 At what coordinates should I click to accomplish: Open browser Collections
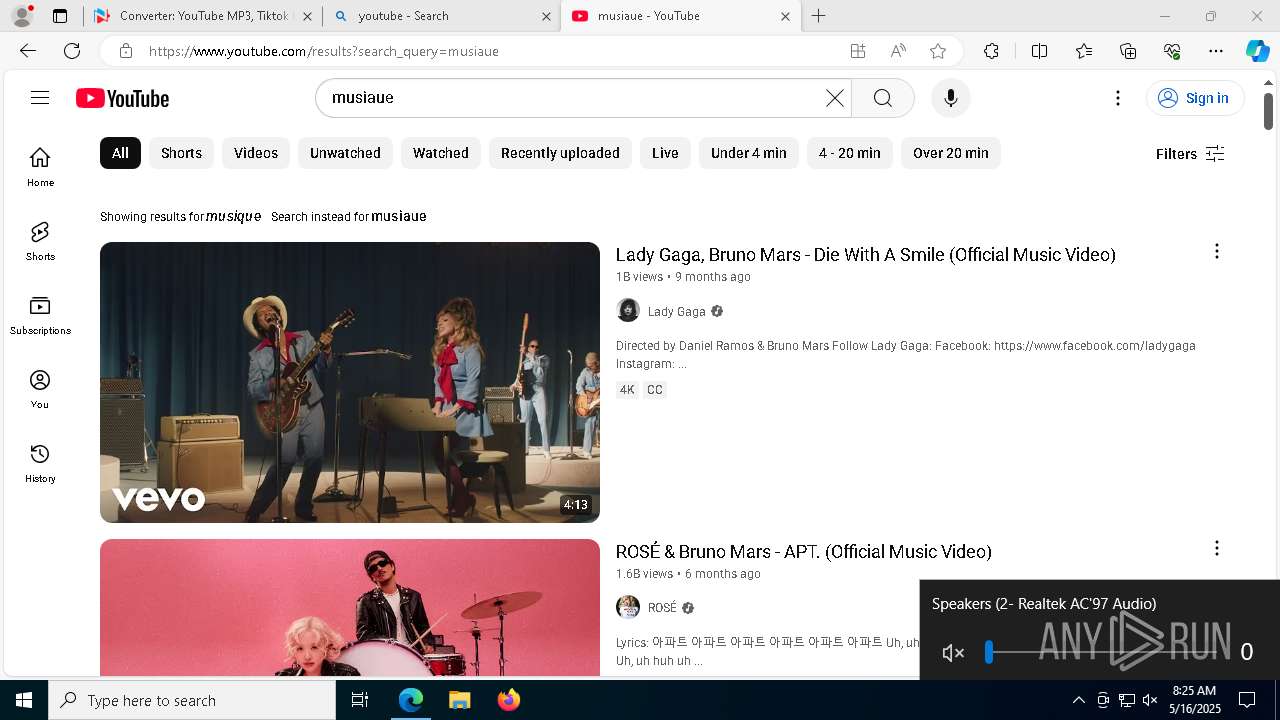coord(1128,51)
